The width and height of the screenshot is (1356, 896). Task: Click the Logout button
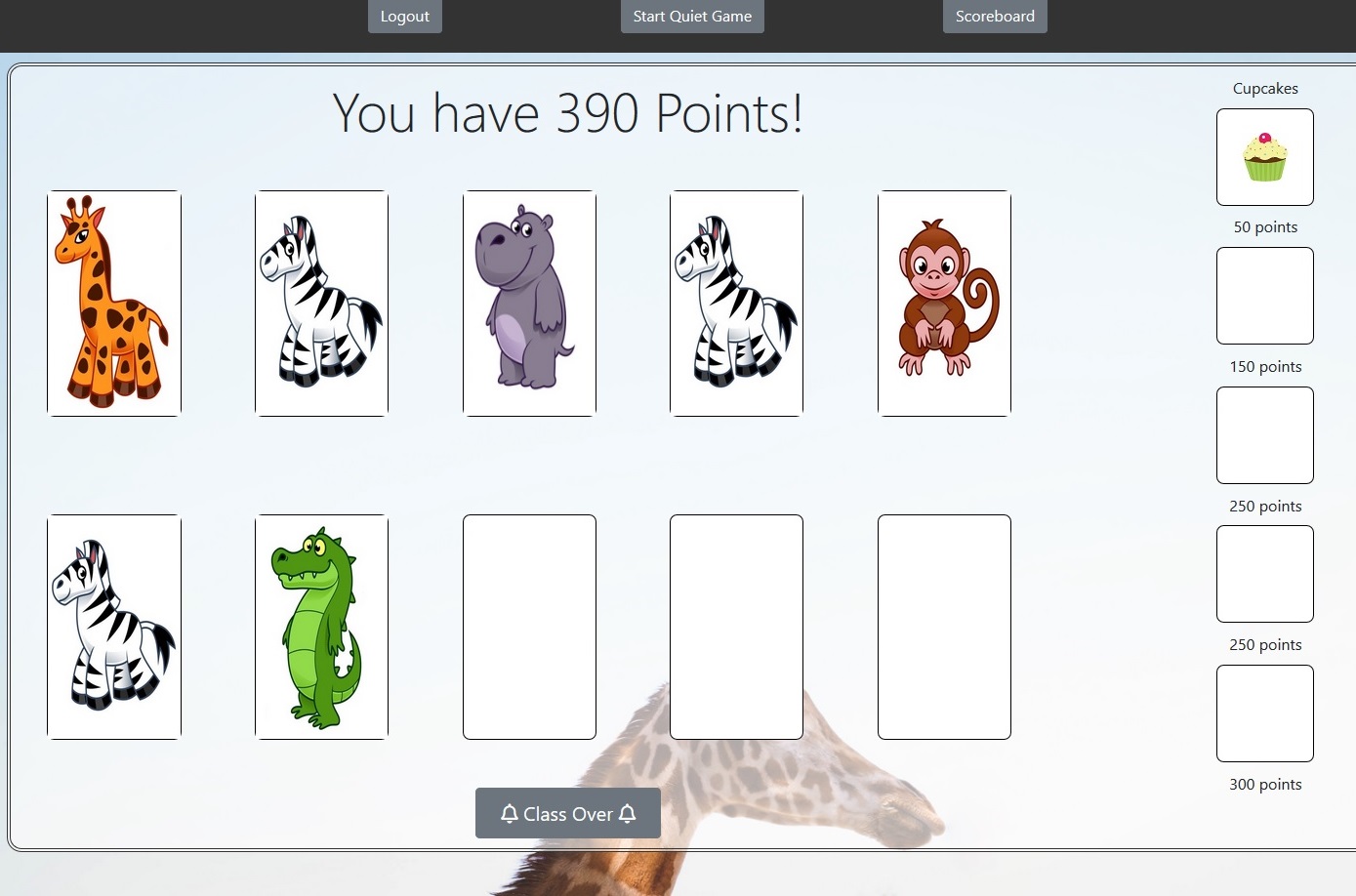pos(405,16)
